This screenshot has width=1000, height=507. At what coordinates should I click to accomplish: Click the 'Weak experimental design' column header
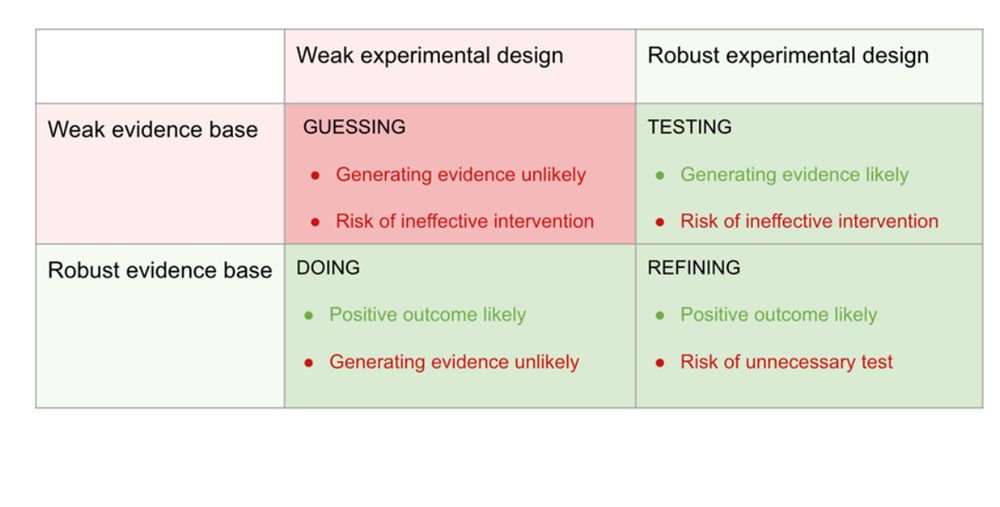point(429,55)
